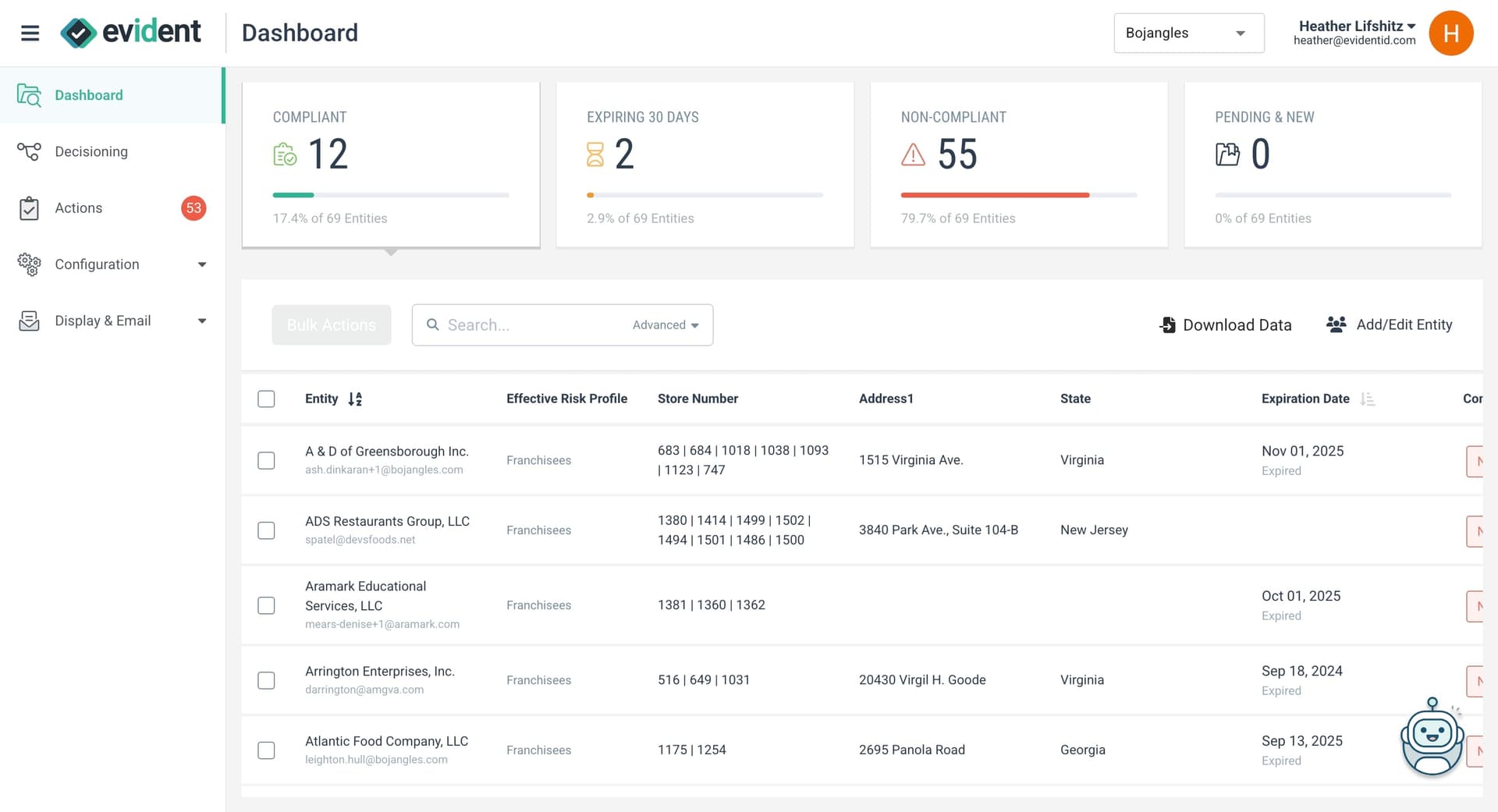1498x812 pixels.
Task: Click the Non-Compliant red progress bar
Action: pos(995,195)
